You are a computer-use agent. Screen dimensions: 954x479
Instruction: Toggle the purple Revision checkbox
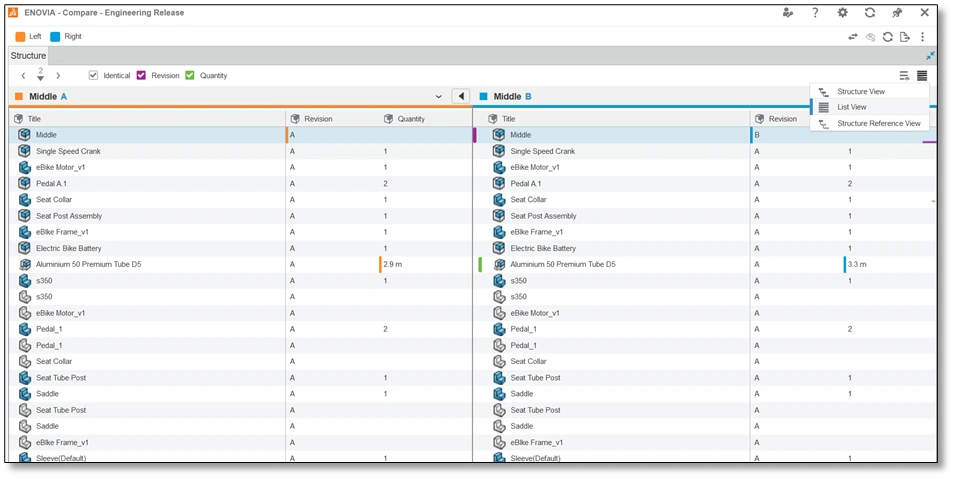click(141, 75)
